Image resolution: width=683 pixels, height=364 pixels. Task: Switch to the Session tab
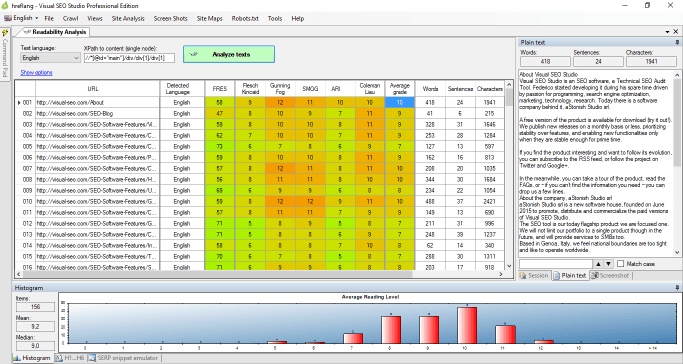tap(534, 276)
